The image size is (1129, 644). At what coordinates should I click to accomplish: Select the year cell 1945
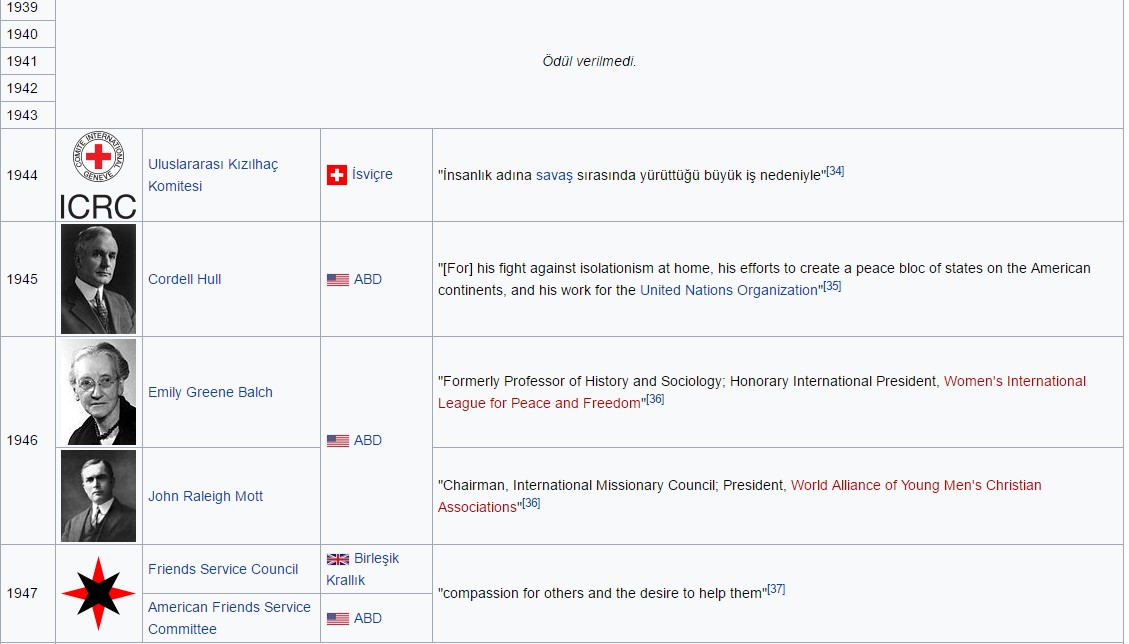click(x=27, y=279)
